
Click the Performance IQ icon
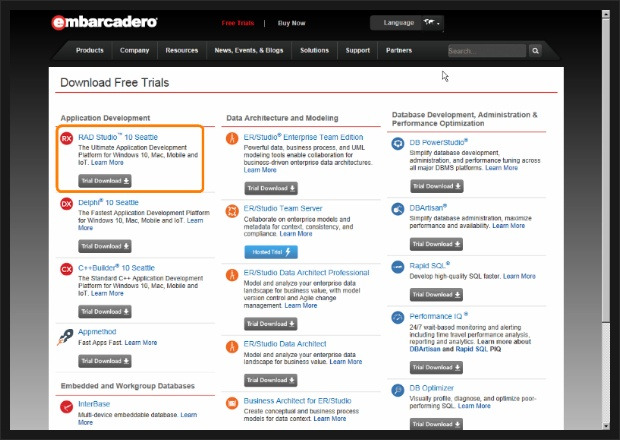tap(398, 317)
